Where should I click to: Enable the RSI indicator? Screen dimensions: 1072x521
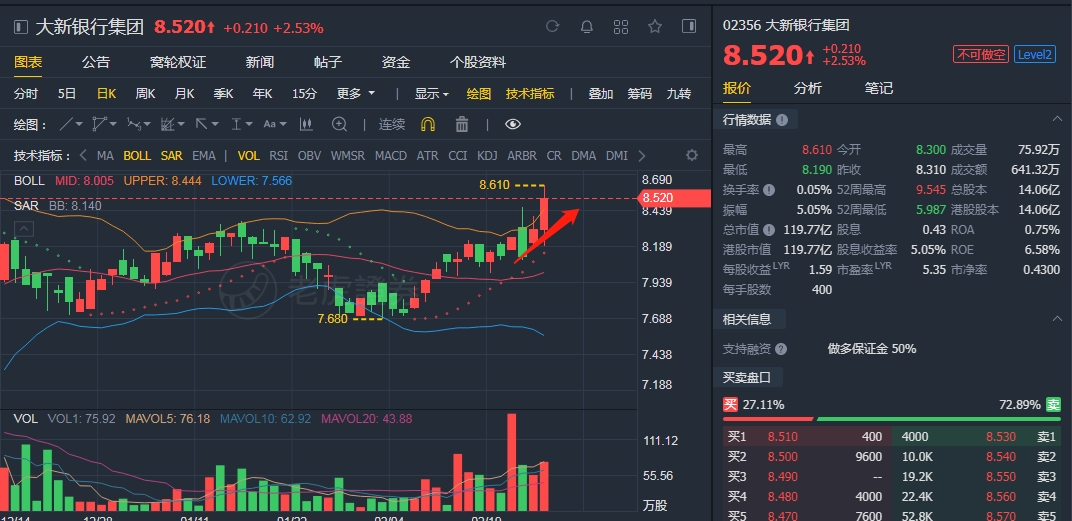(278, 156)
